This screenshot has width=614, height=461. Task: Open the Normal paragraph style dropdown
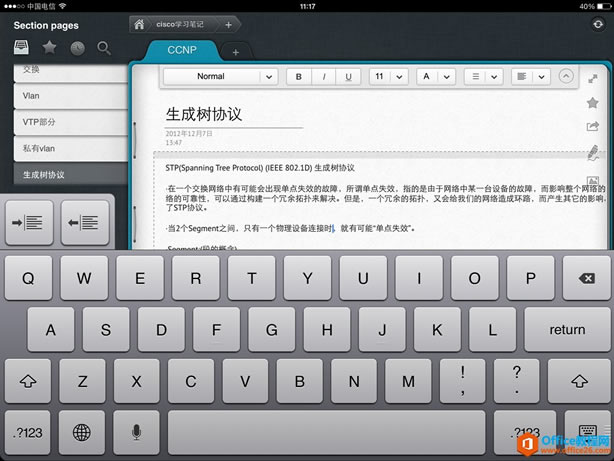[x=220, y=76]
